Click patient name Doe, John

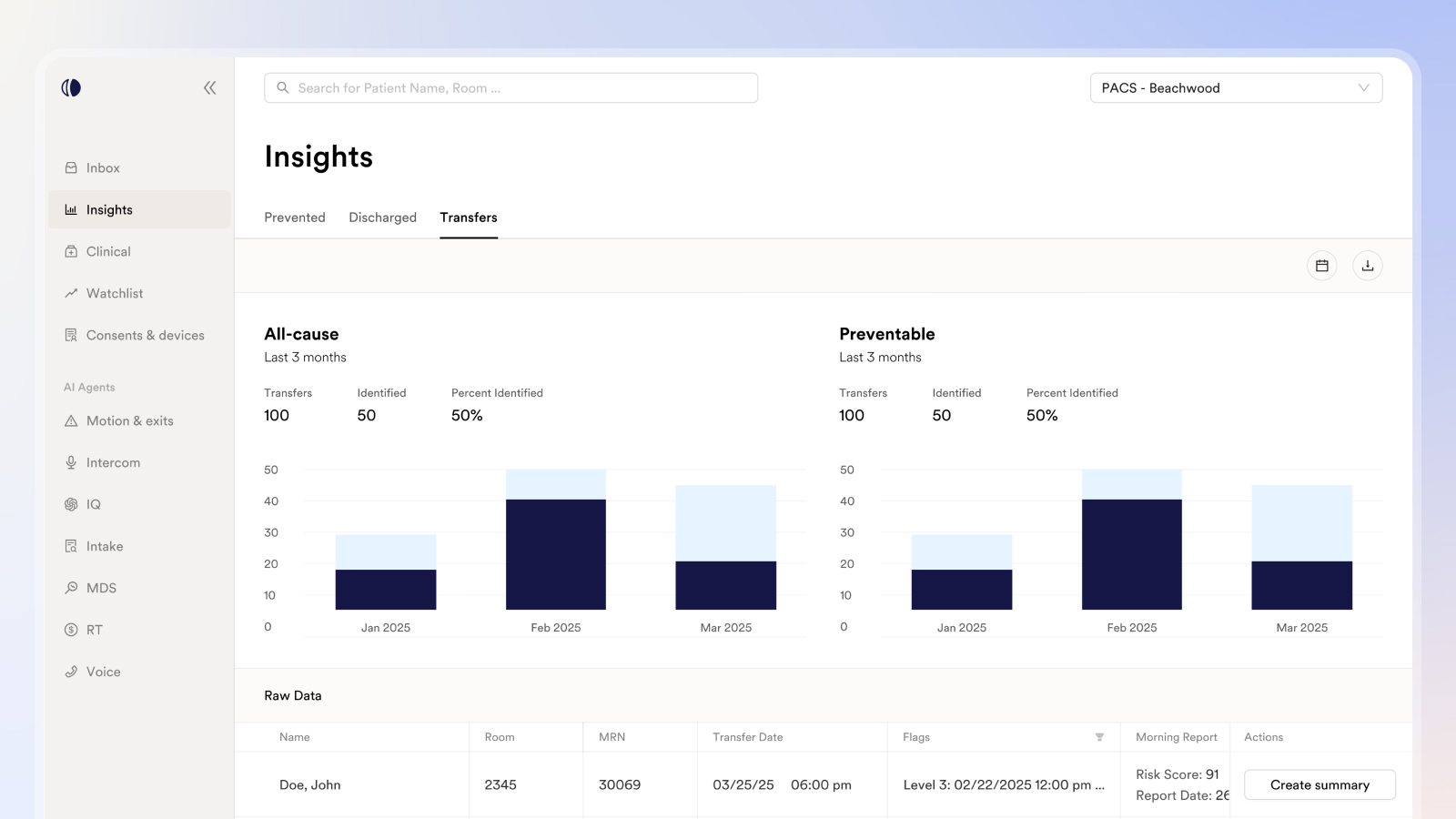pyautogui.click(x=310, y=784)
